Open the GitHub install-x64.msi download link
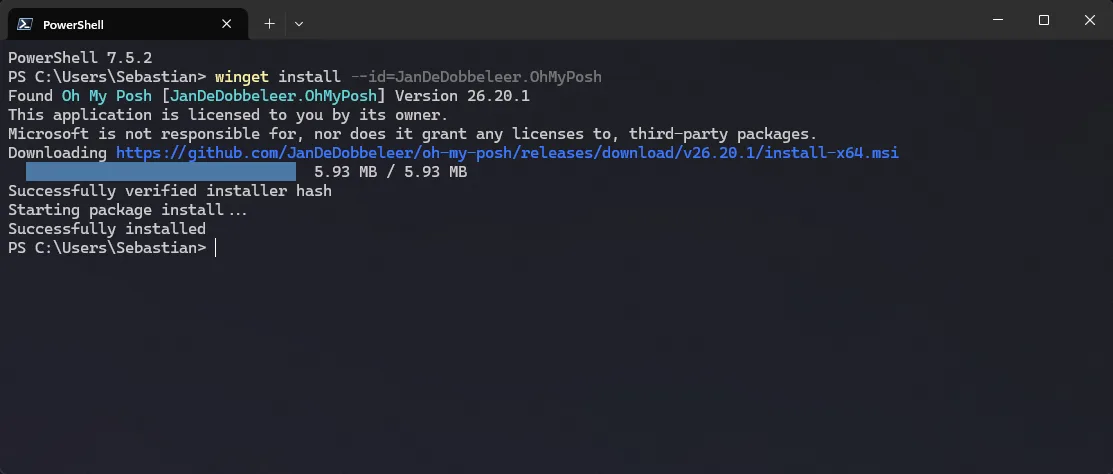1113x474 pixels. pyautogui.click(x=507, y=153)
